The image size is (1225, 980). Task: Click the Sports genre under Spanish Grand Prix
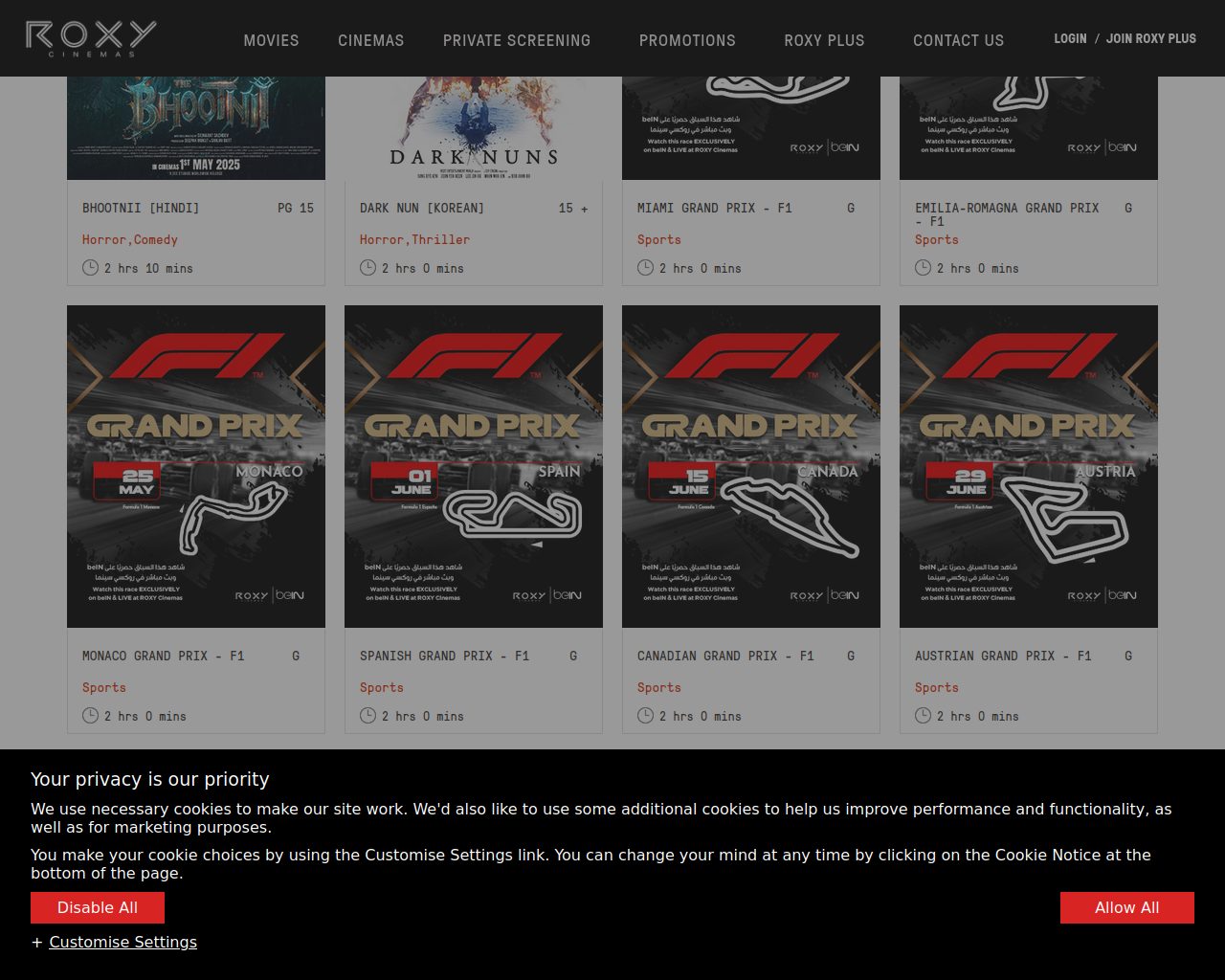[382, 688]
